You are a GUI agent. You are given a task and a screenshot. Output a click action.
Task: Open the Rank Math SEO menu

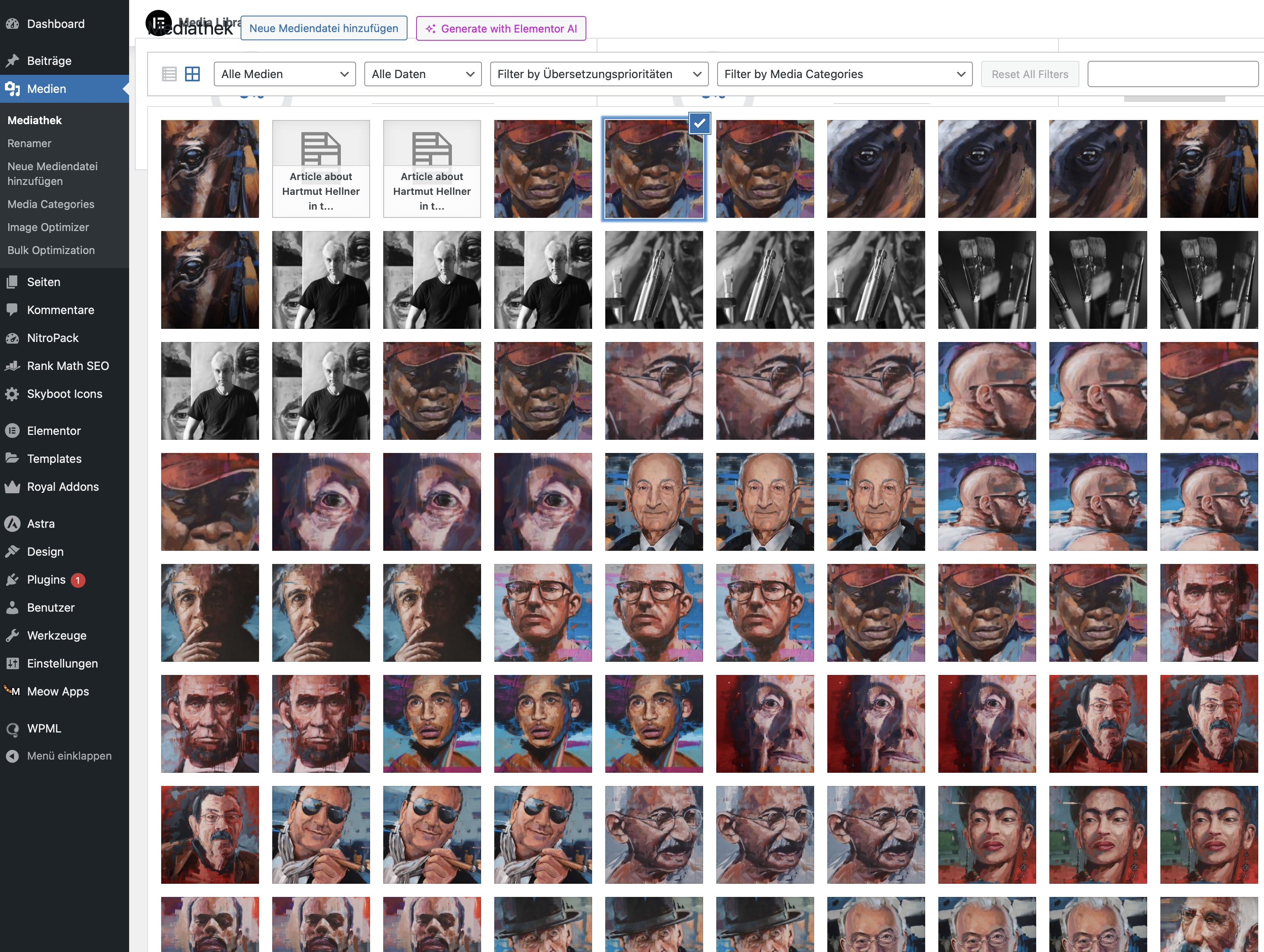(67, 365)
